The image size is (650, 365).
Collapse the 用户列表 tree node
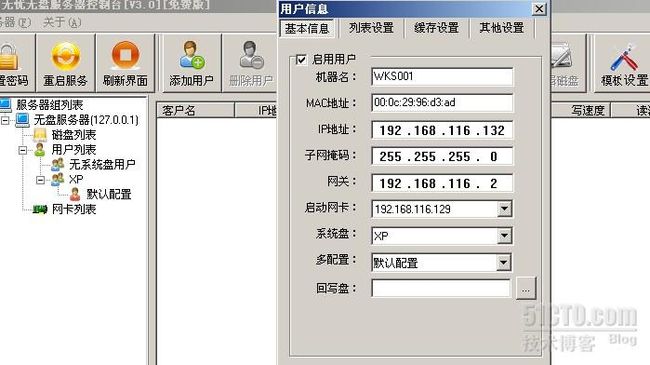[x=23, y=150]
